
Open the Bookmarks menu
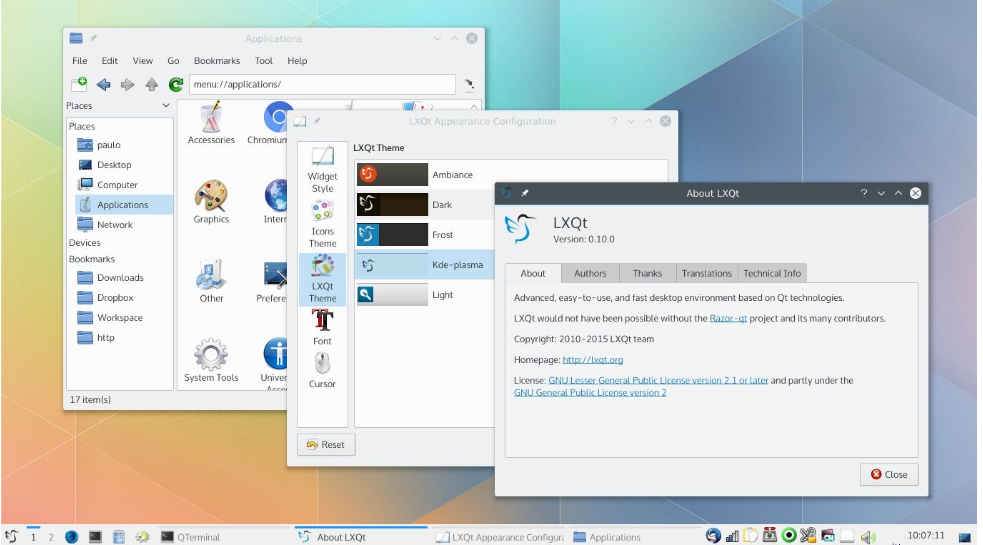tap(217, 61)
